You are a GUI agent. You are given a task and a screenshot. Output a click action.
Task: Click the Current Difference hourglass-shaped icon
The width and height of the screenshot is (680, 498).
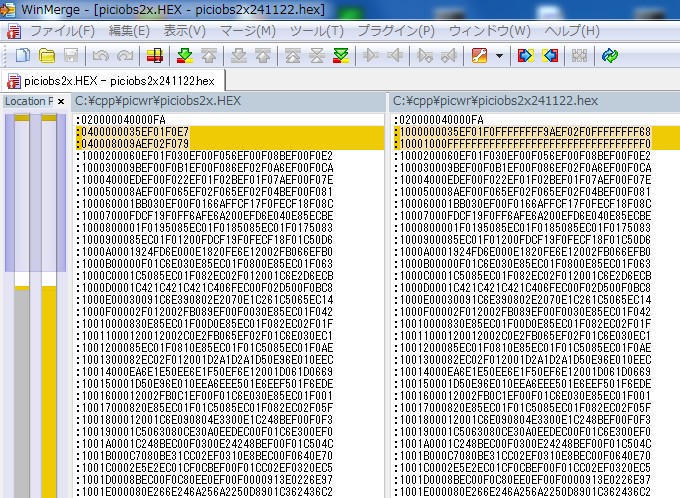pyautogui.click(x=317, y=56)
